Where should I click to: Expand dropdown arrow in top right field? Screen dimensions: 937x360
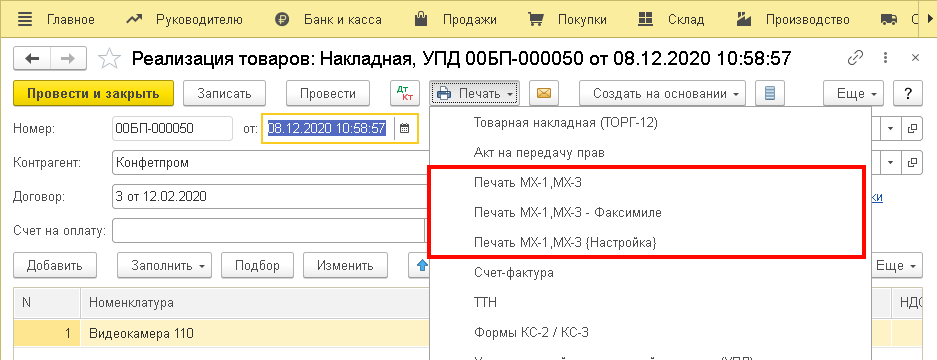[x=890, y=128]
